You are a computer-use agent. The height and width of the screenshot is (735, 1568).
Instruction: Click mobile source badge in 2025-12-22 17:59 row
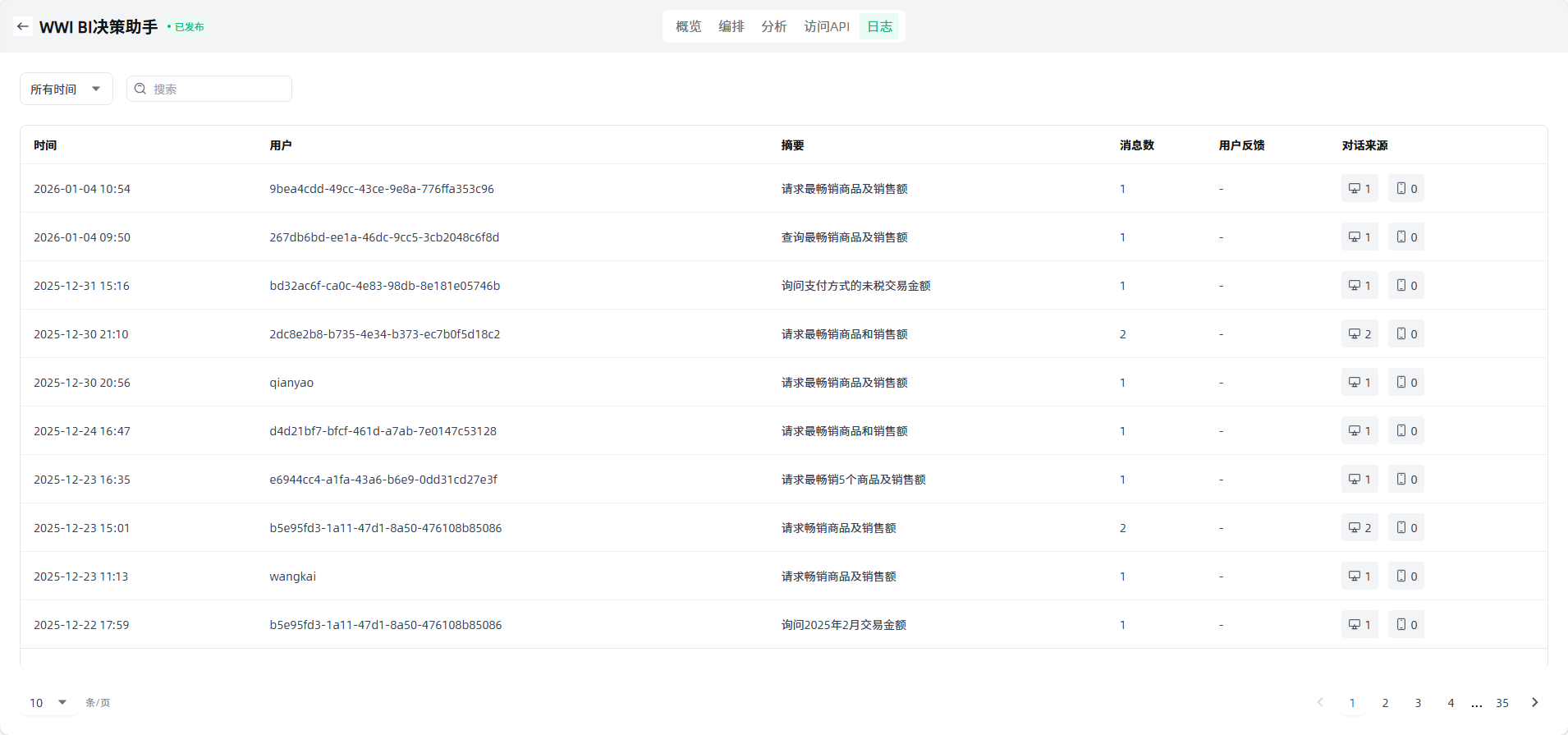pos(1406,625)
